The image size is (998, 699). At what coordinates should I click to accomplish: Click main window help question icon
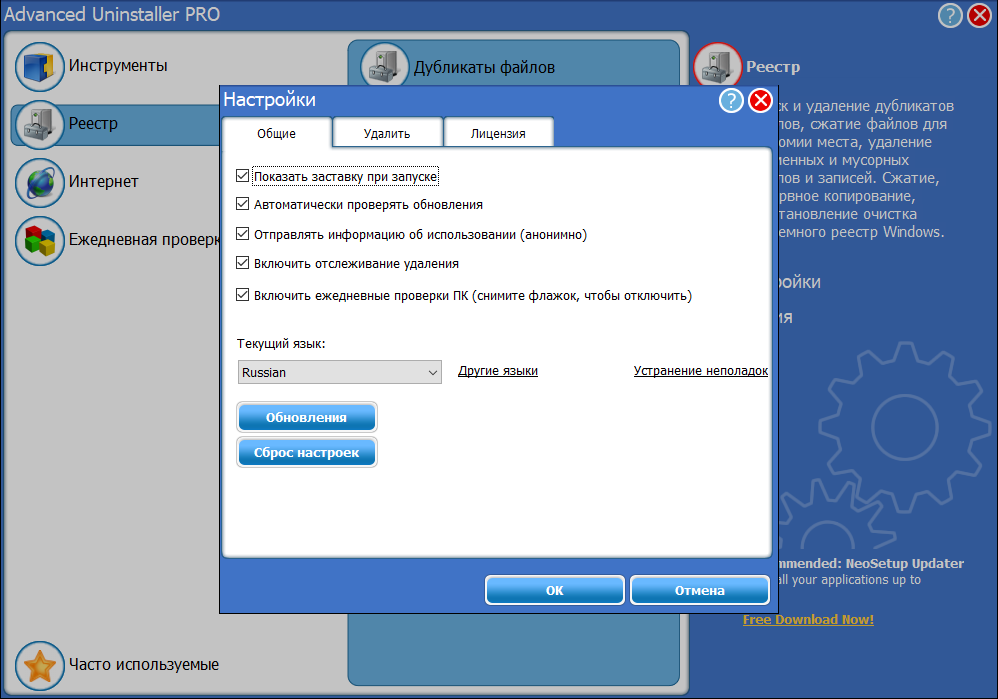[950, 15]
